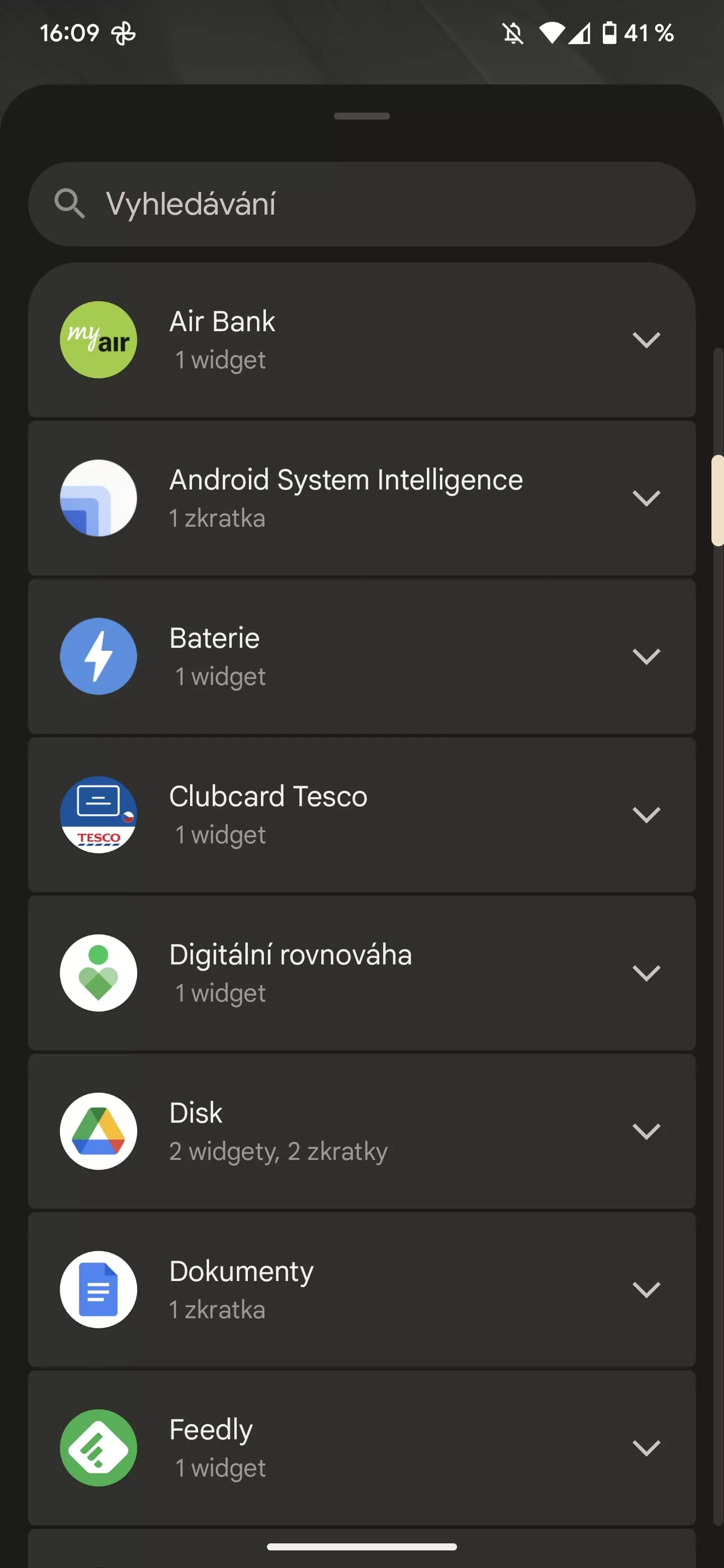Tap the Dokumenty app icon
This screenshot has width=724, height=1568.
[x=98, y=1289]
